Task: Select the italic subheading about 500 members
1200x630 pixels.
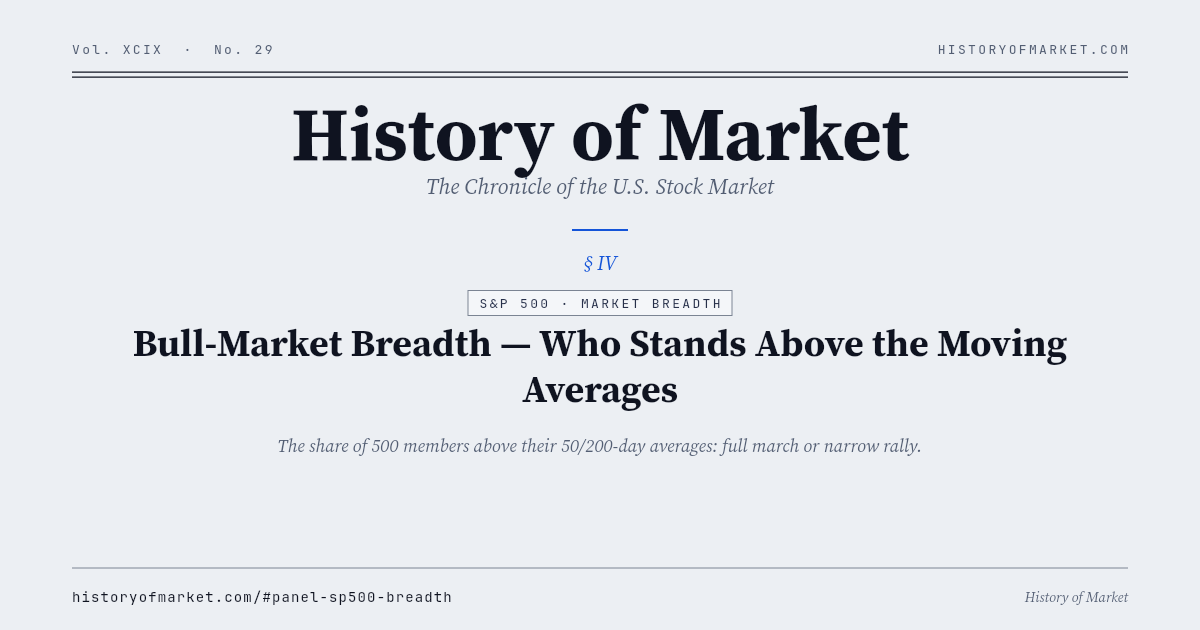Action: coord(600,446)
